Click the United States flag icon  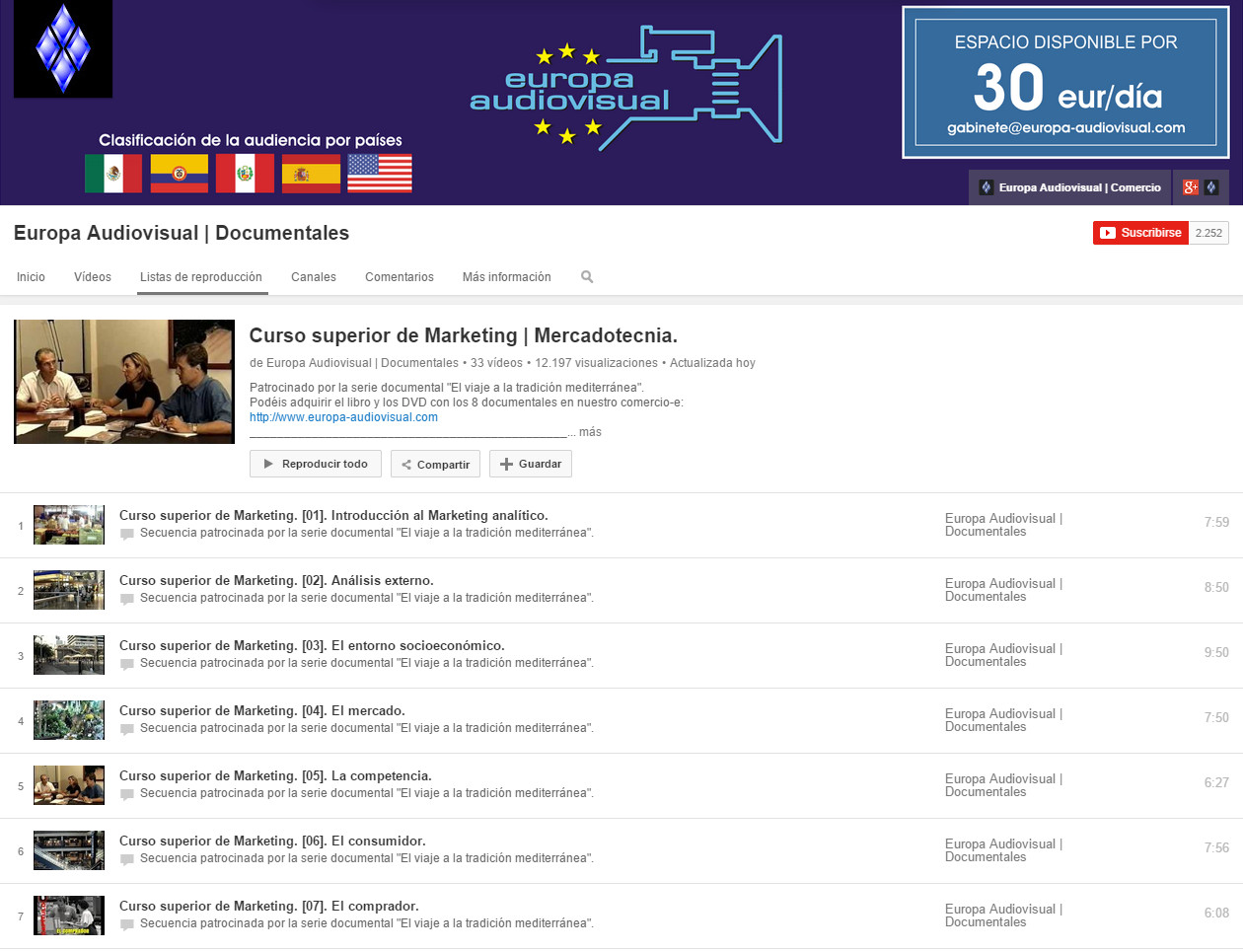[x=380, y=174]
